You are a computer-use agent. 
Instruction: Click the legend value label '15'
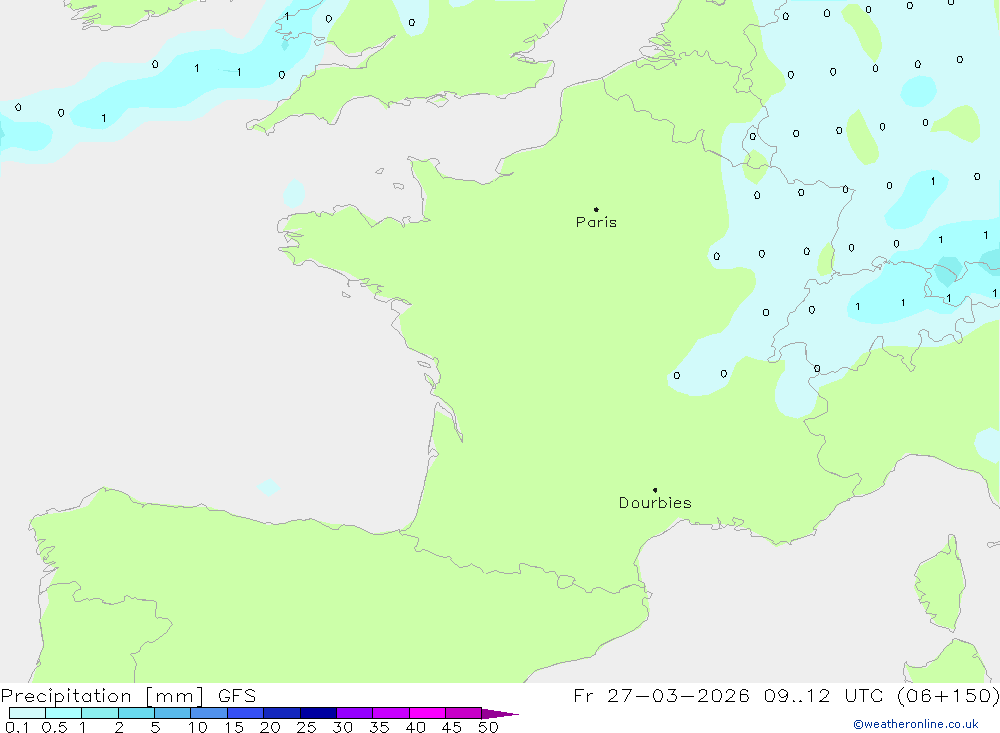[x=234, y=727]
